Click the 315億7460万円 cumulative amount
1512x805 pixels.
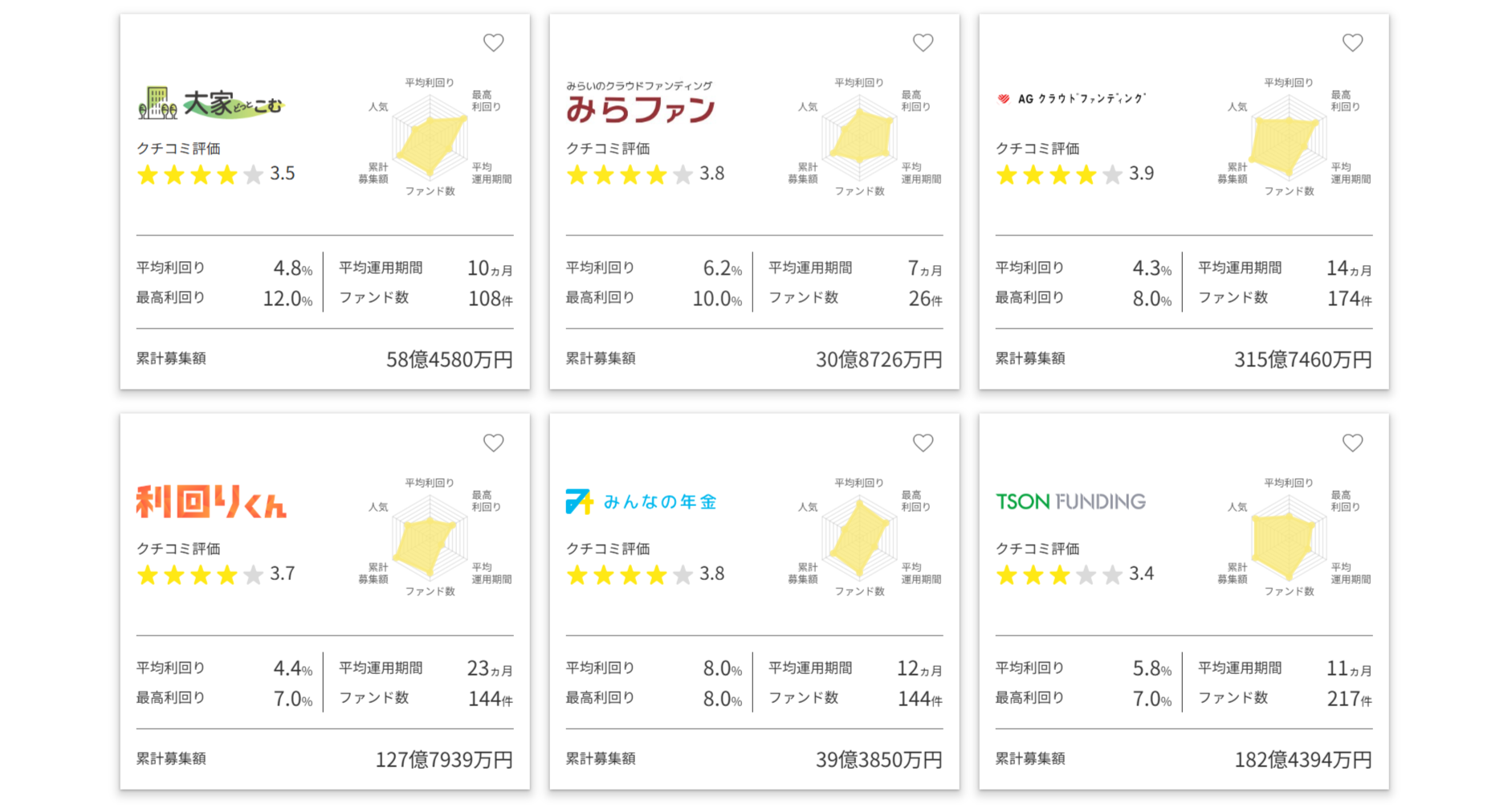coord(1302,359)
